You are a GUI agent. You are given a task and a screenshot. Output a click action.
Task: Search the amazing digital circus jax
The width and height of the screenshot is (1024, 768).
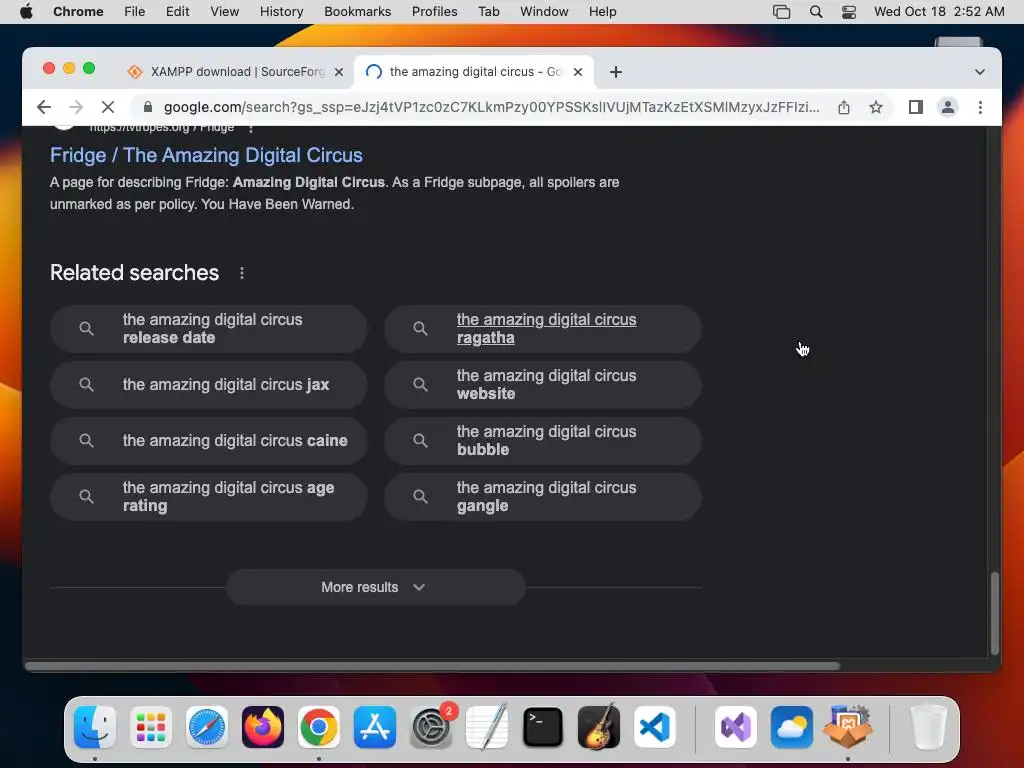(x=209, y=385)
